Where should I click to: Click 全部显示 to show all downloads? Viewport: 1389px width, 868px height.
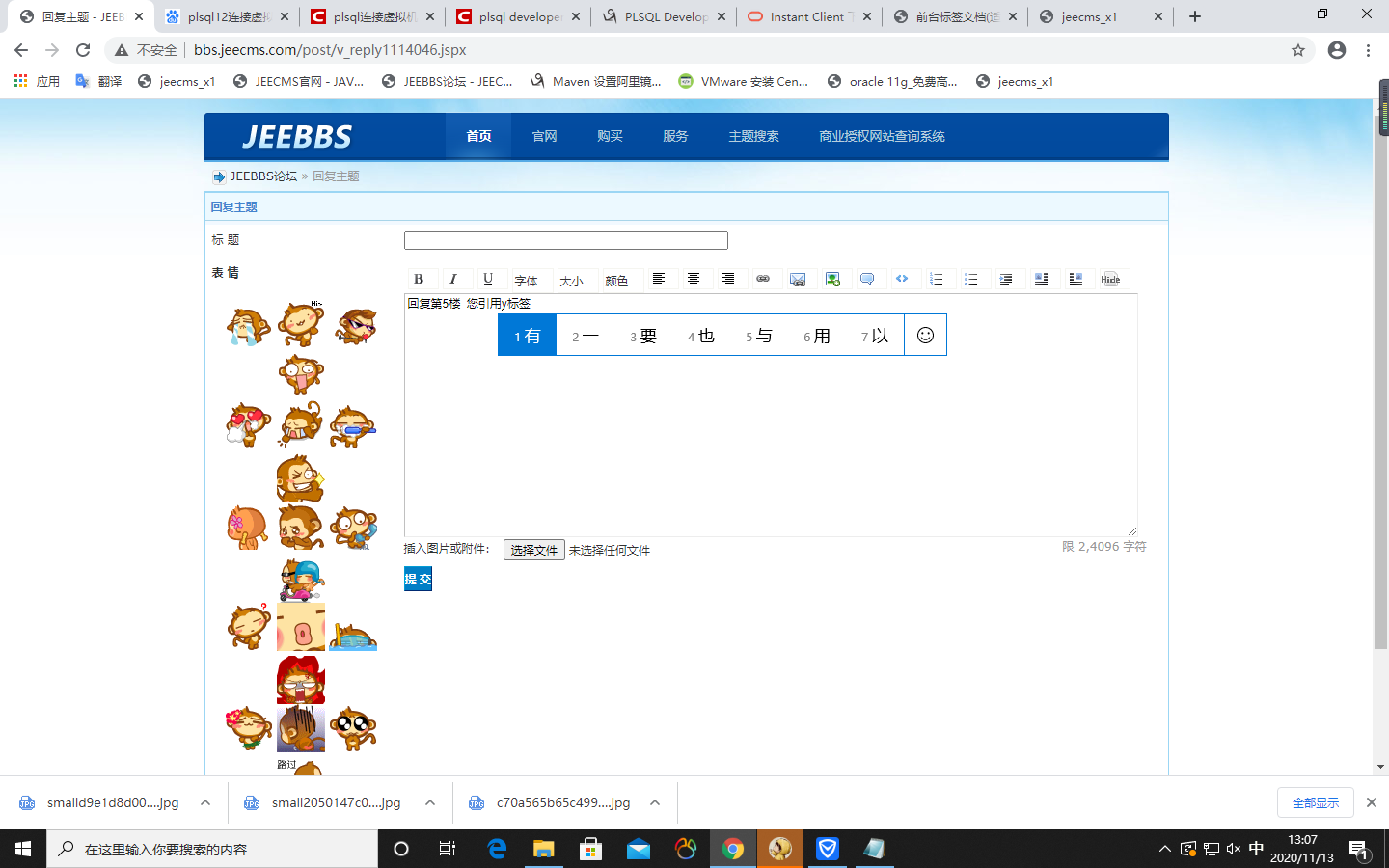pyautogui.click(x=1316, y=802)
